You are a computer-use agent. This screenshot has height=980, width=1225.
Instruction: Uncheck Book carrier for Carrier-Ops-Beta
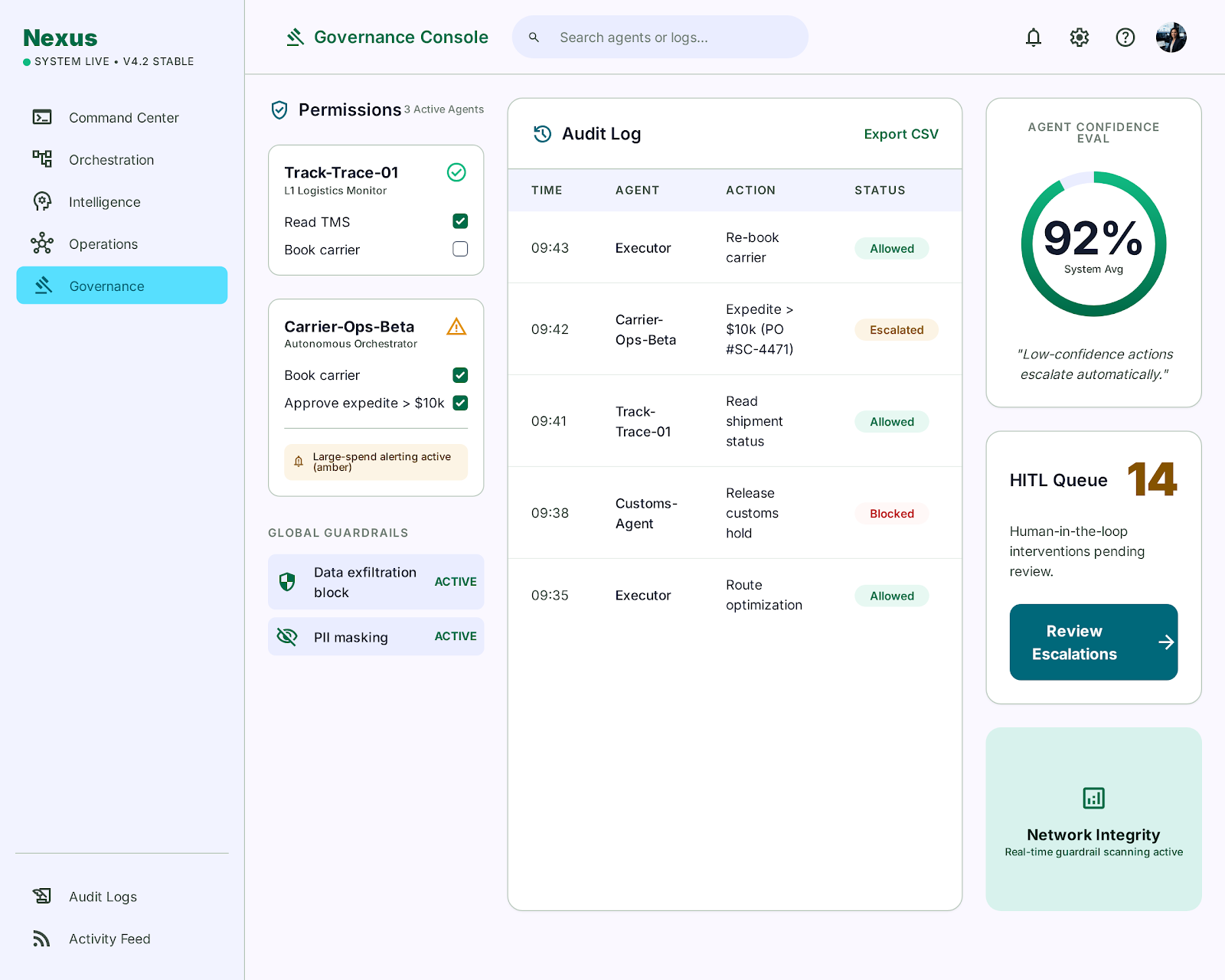pos(460,375)
